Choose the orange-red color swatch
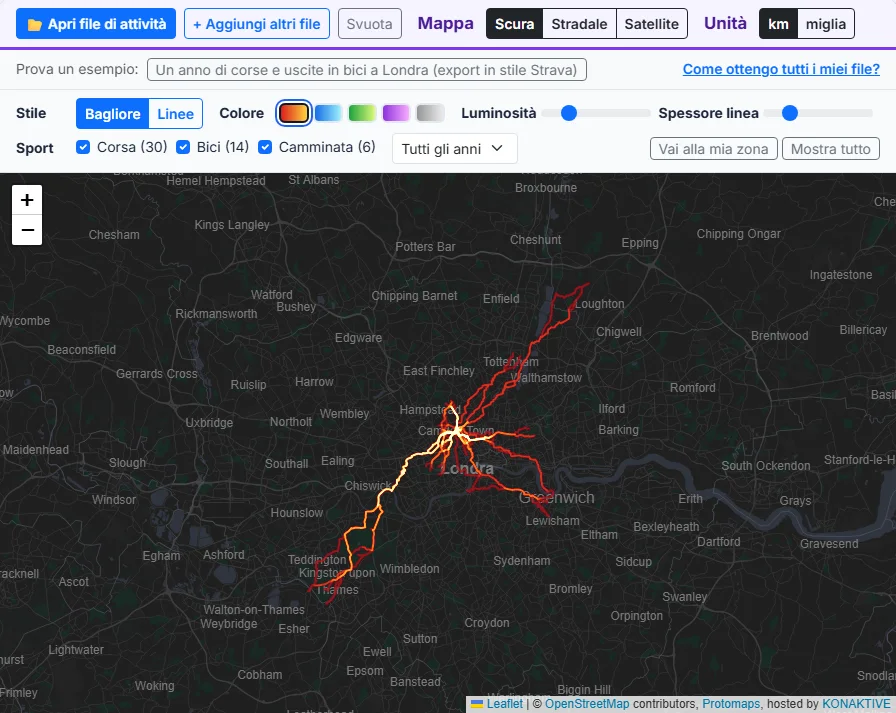896x713 pixels. point(294,113)
